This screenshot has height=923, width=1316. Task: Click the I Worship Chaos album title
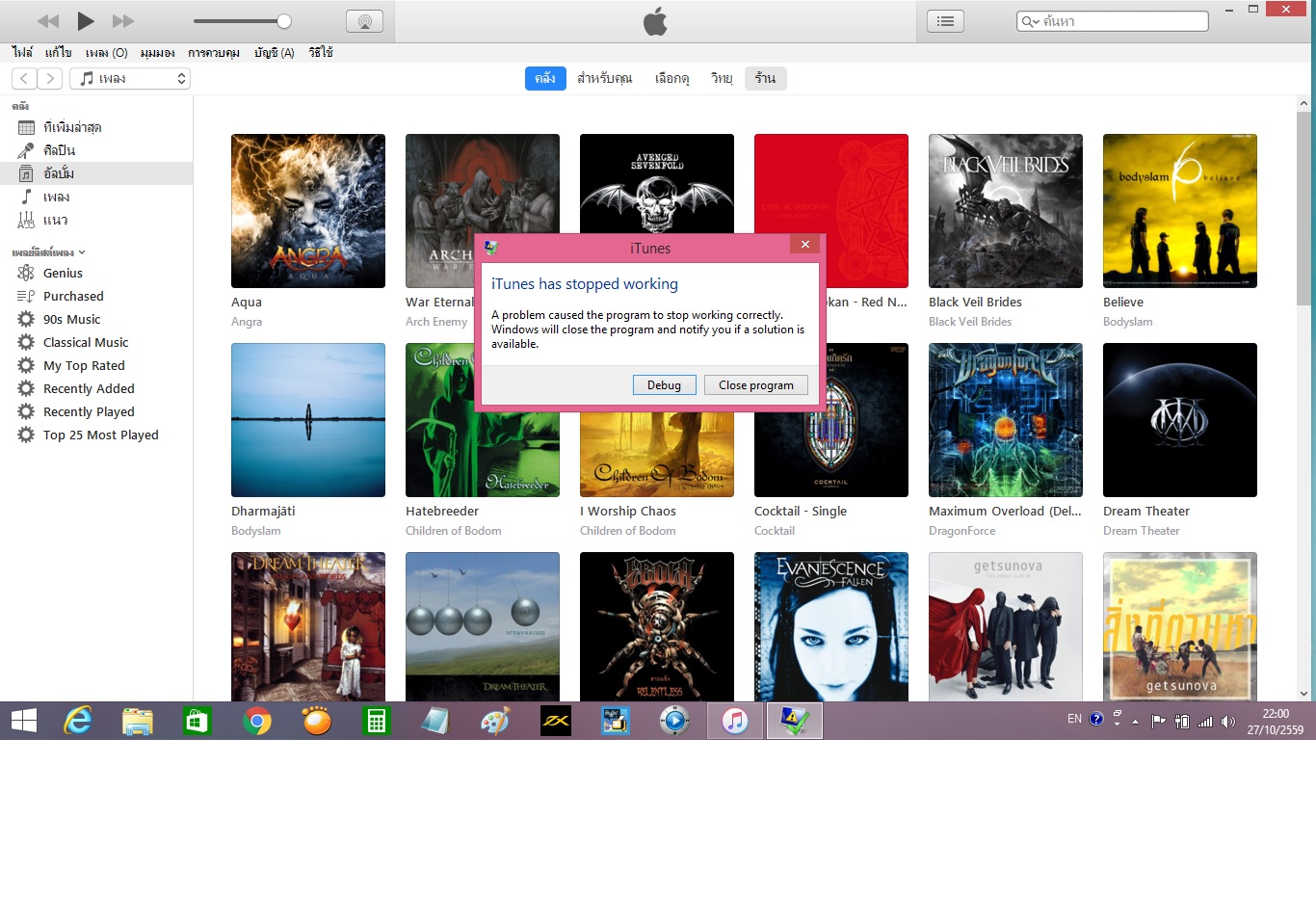point(628,512)
